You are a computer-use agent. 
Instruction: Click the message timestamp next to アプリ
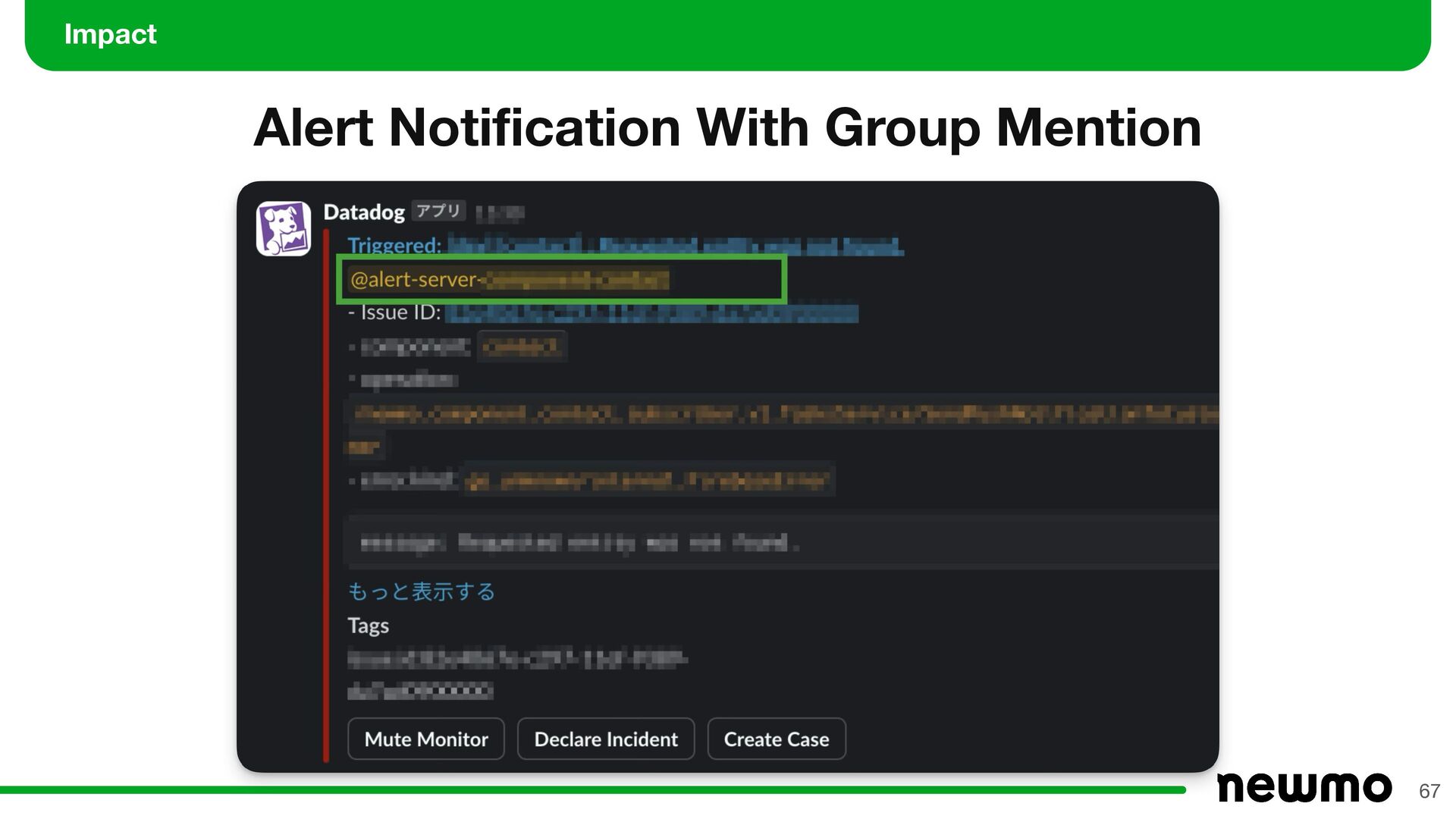(499, 214)
